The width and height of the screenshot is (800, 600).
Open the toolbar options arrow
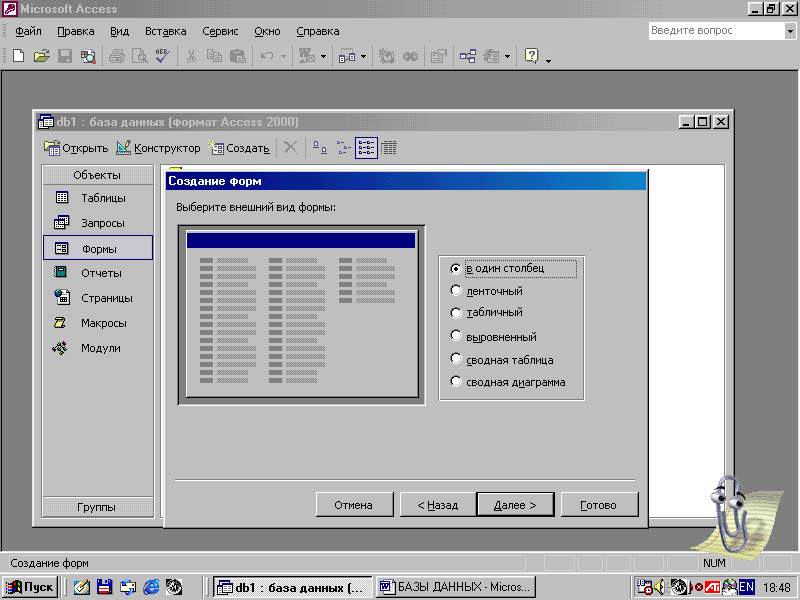click(548, 61)
